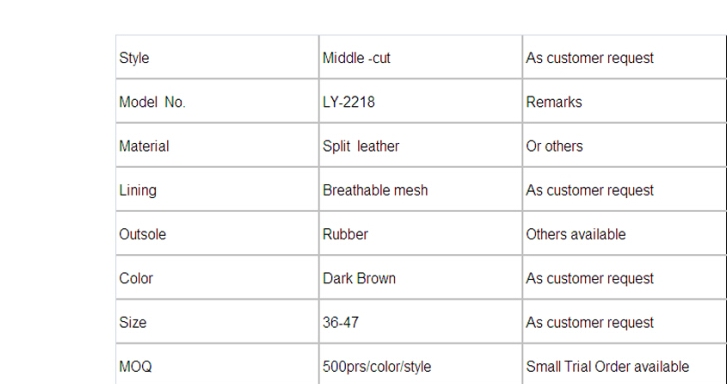
Task: Click the Lining row label
Action: pos(138,190)
